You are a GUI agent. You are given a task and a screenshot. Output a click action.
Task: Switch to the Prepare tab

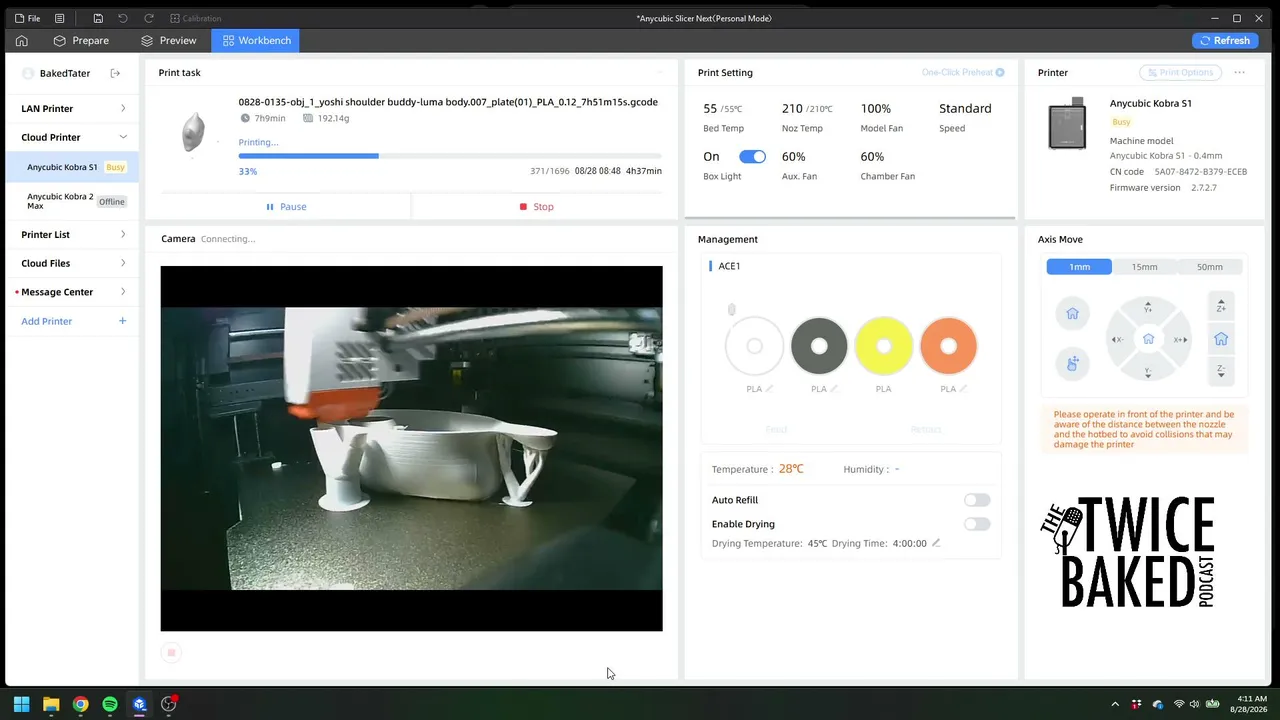pyautogui.click(x=81, y=41)
